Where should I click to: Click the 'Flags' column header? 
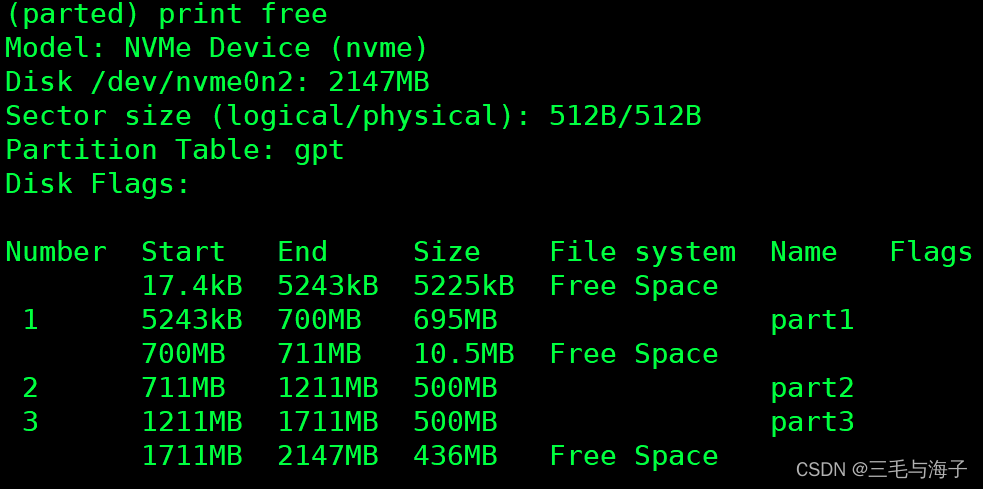pos(931,253)
